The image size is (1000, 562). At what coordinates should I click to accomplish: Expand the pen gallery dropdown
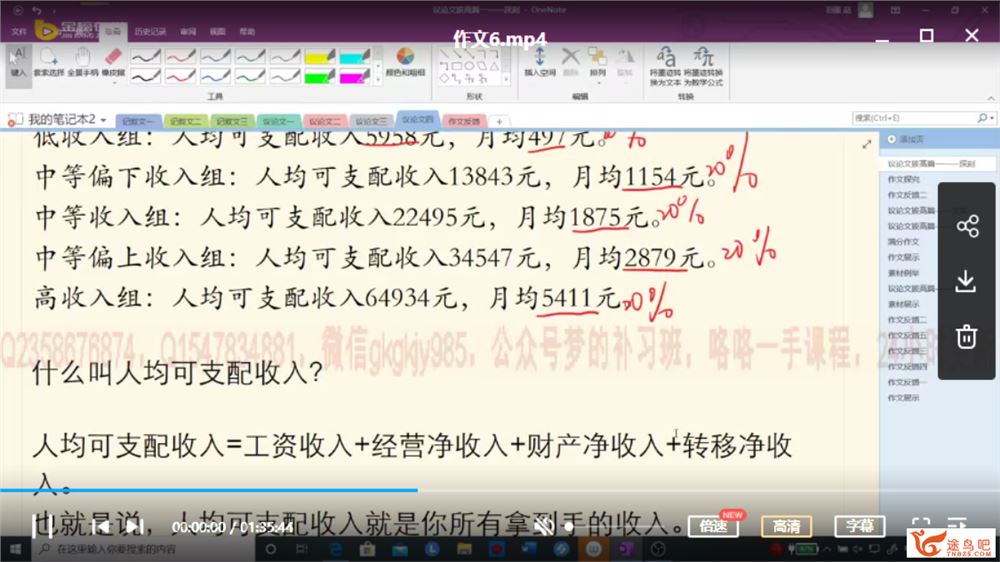tap(378, 78)
